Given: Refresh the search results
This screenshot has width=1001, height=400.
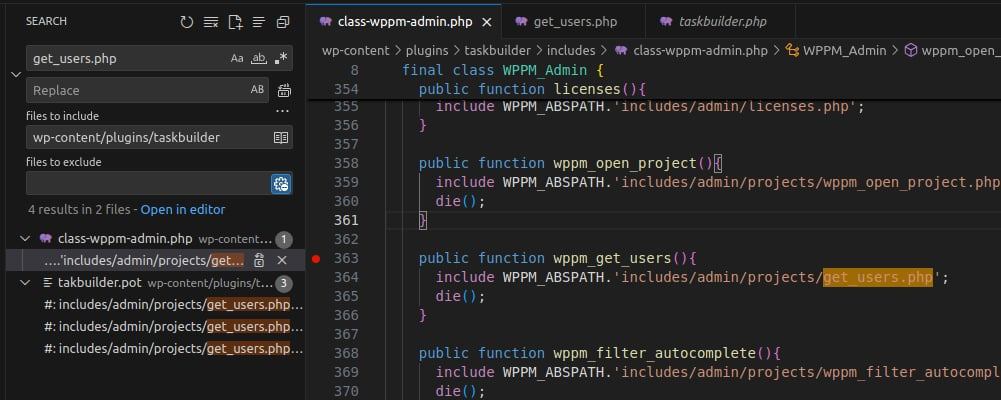Looking at the screenshot, I should tap(186, 21).
